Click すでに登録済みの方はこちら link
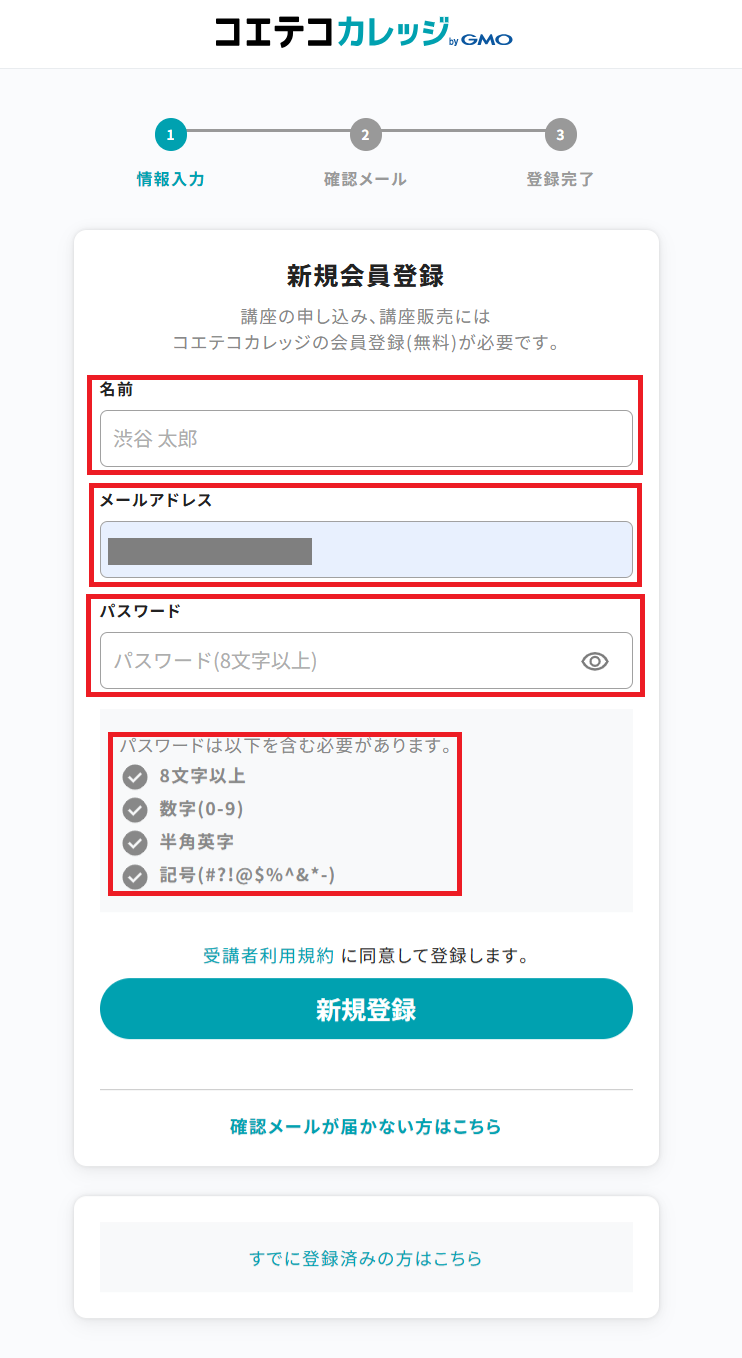Viewport: 742px width, 1358px height. coord(366,1258)
